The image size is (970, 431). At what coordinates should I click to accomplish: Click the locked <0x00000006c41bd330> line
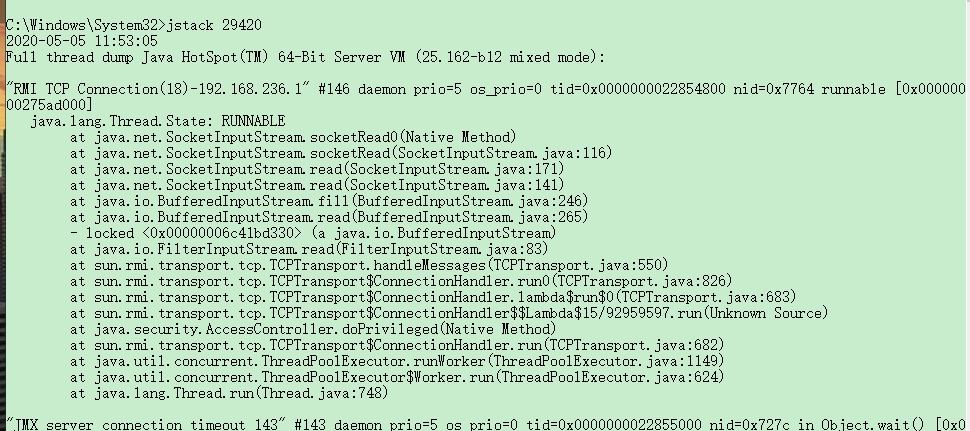point(313,233)
